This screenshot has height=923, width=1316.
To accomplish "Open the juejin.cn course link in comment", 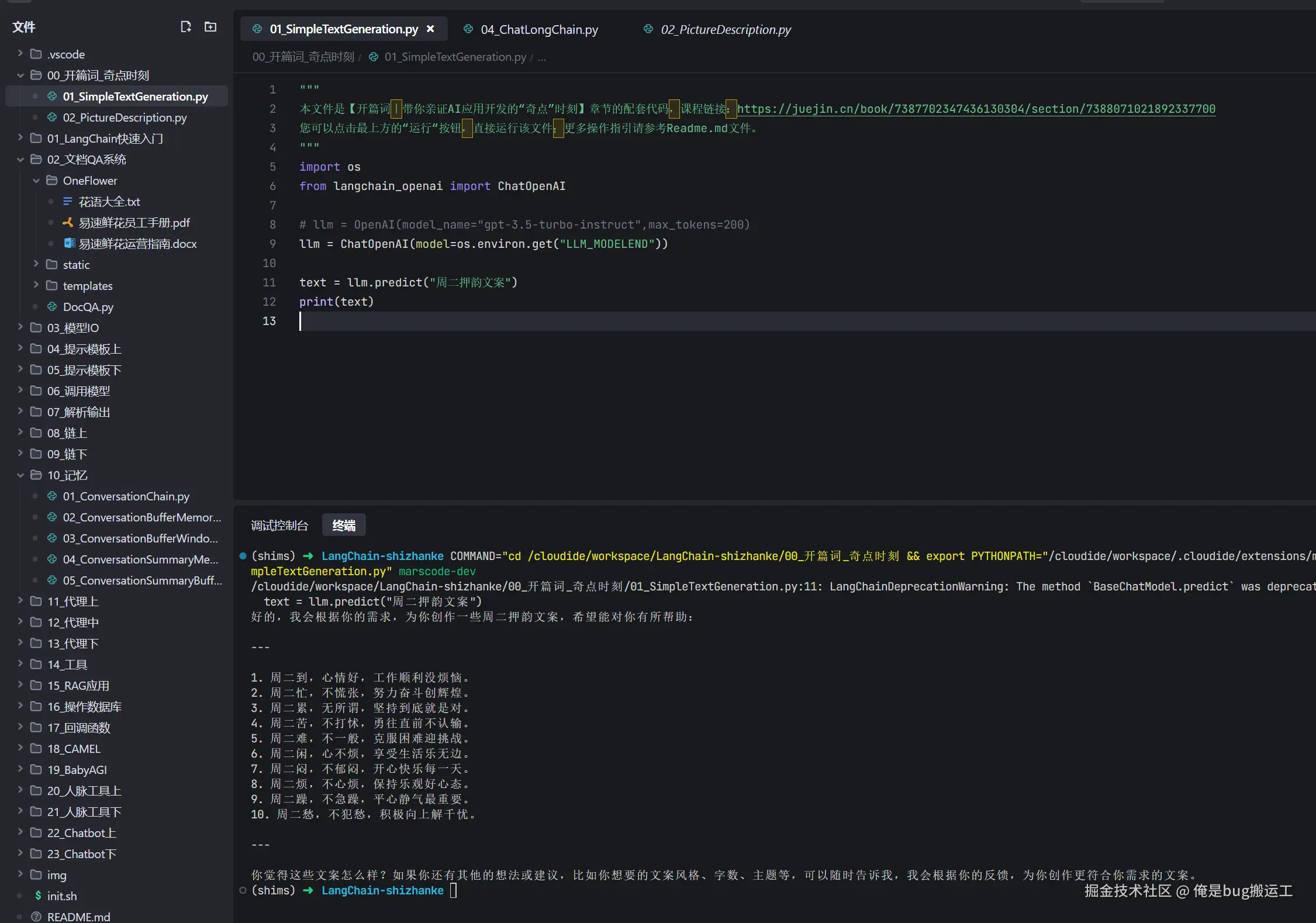I will point(976,109).
